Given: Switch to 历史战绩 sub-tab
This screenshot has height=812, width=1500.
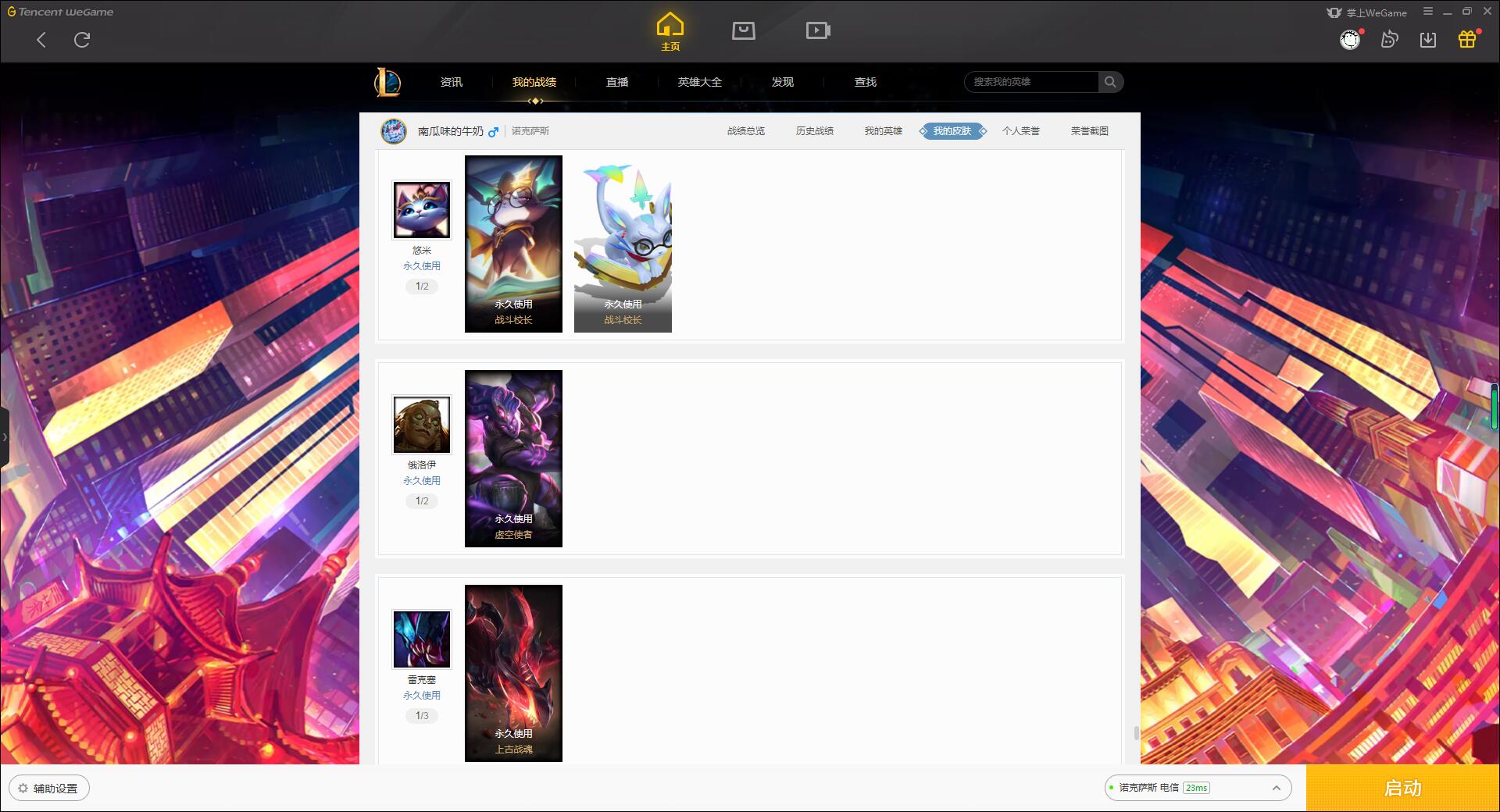Looking at the screenshot, I should (x=815, y=131).
